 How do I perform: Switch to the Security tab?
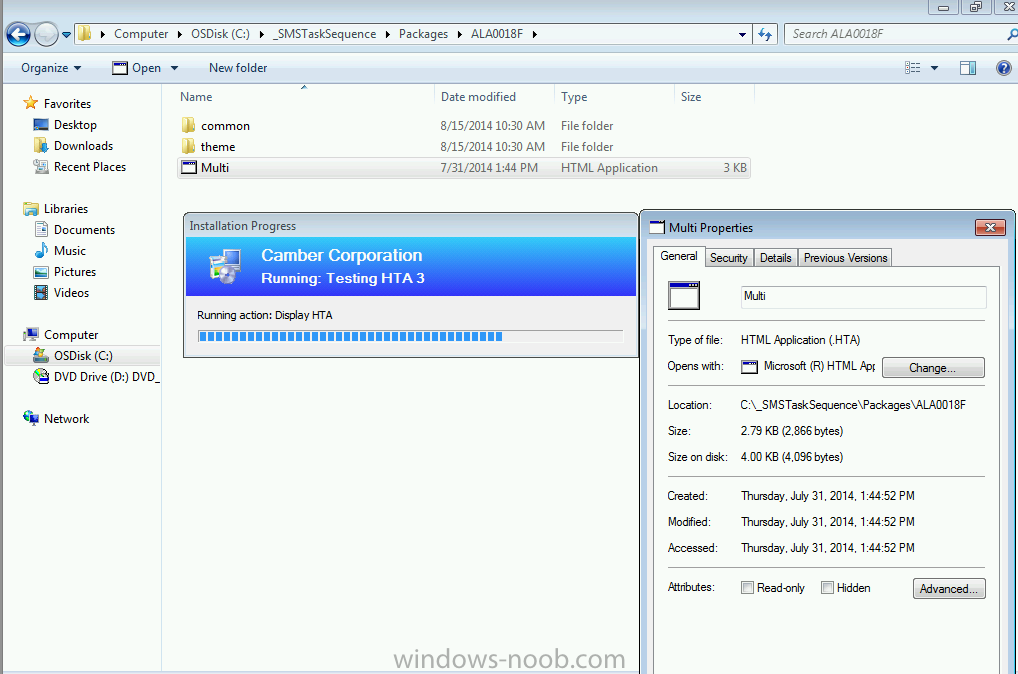pos(728,258)
